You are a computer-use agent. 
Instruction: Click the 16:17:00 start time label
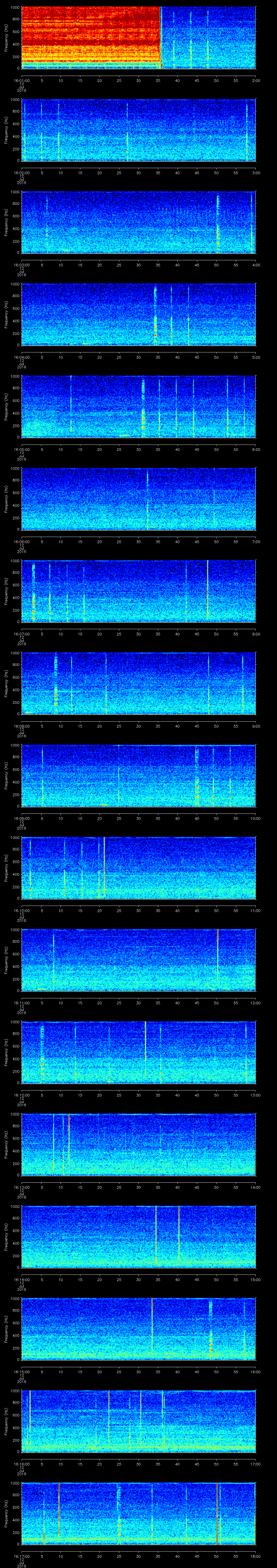click(21, 1556)
